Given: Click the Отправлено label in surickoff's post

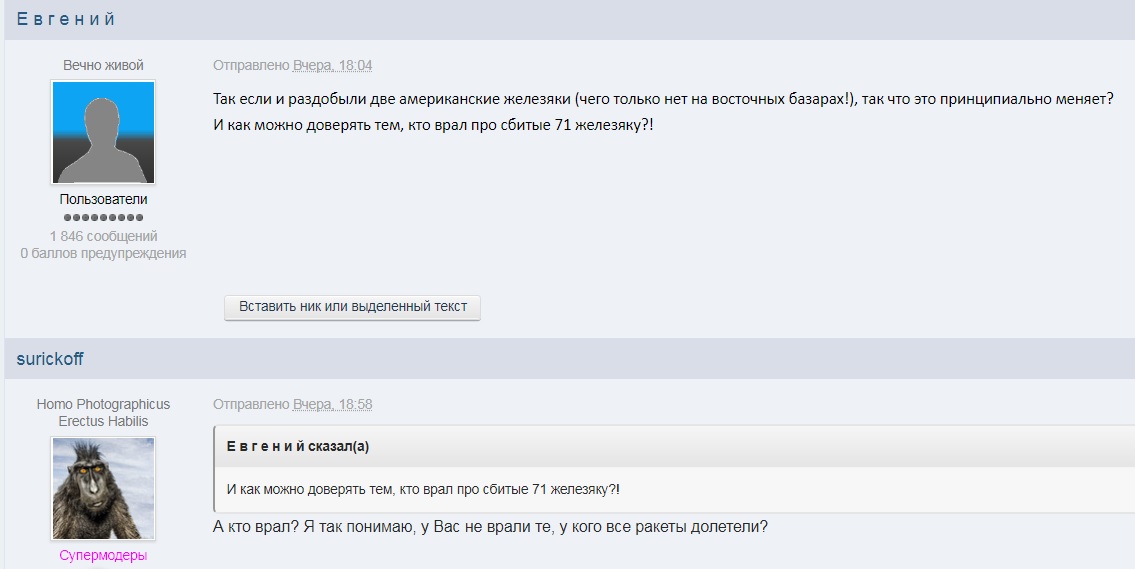Looking at the screenshot, I should click(x=250, y=404).
